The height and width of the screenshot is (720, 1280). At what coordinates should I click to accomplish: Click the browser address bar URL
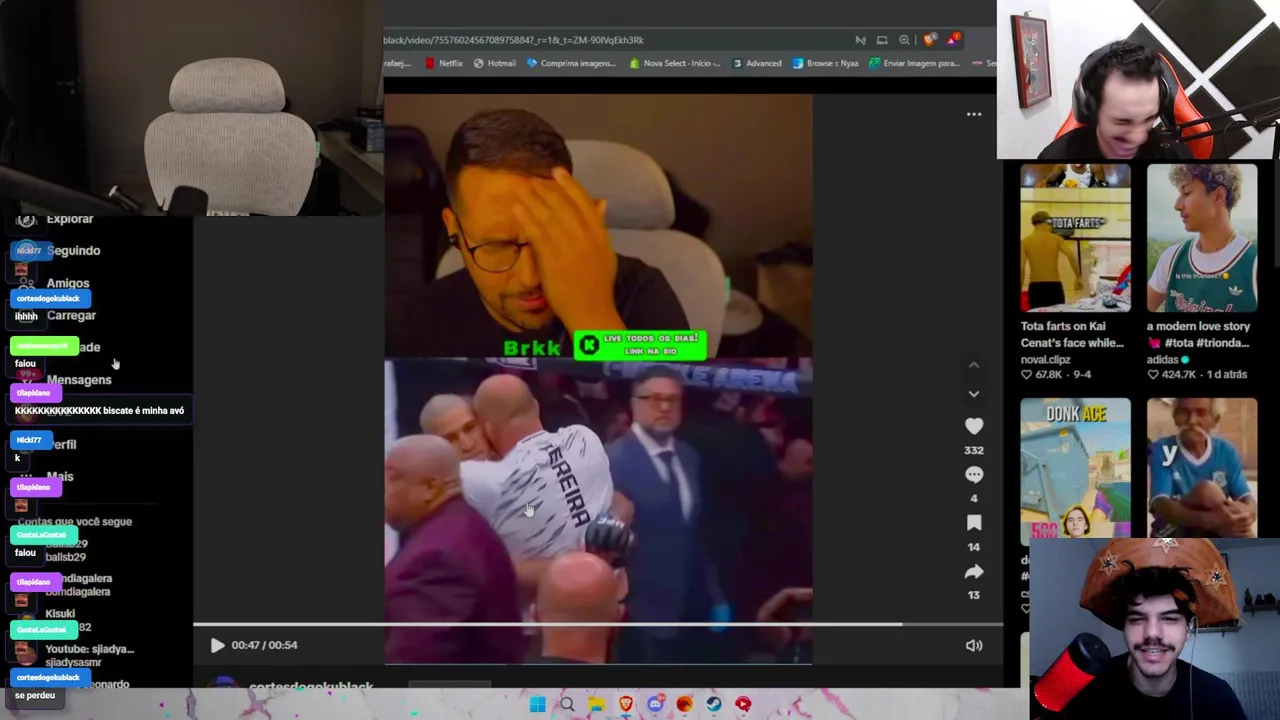[513, 40]
